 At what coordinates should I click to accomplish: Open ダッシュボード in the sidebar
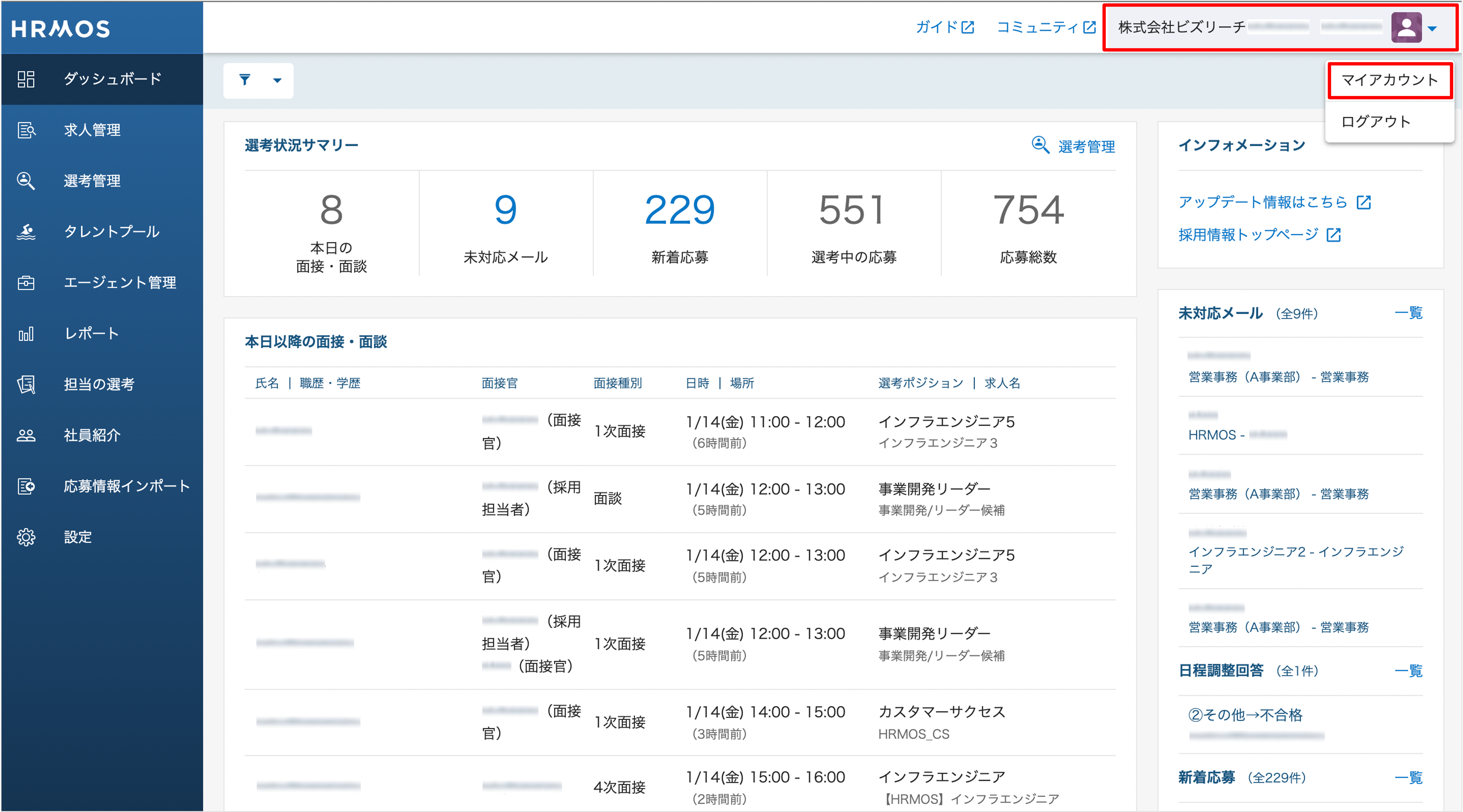(x=102, y=79)
